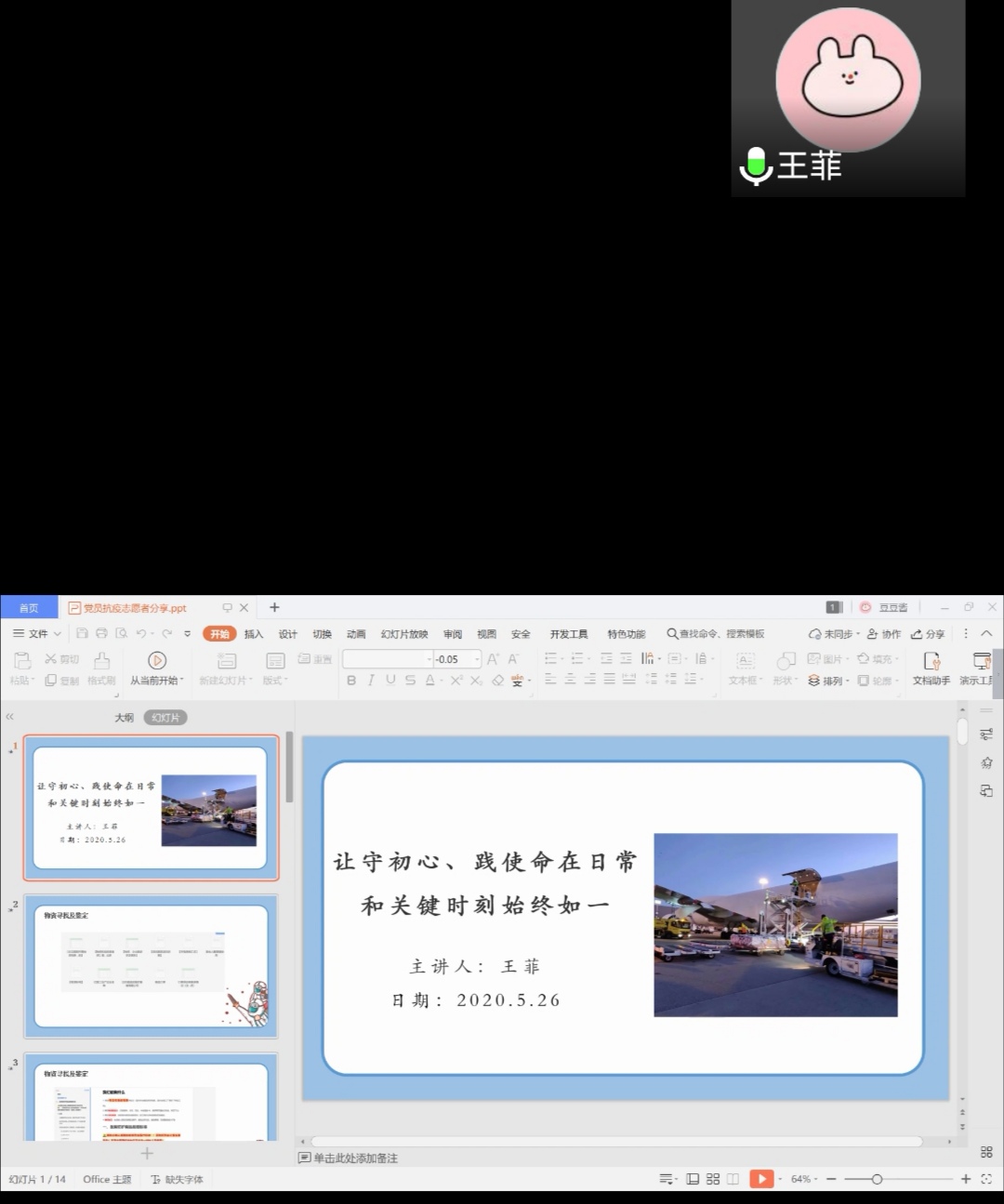Click the fit-to-window icon beside zoom slider
The height and width of the screenshot is (1204, 1004).
(986, 1179)
